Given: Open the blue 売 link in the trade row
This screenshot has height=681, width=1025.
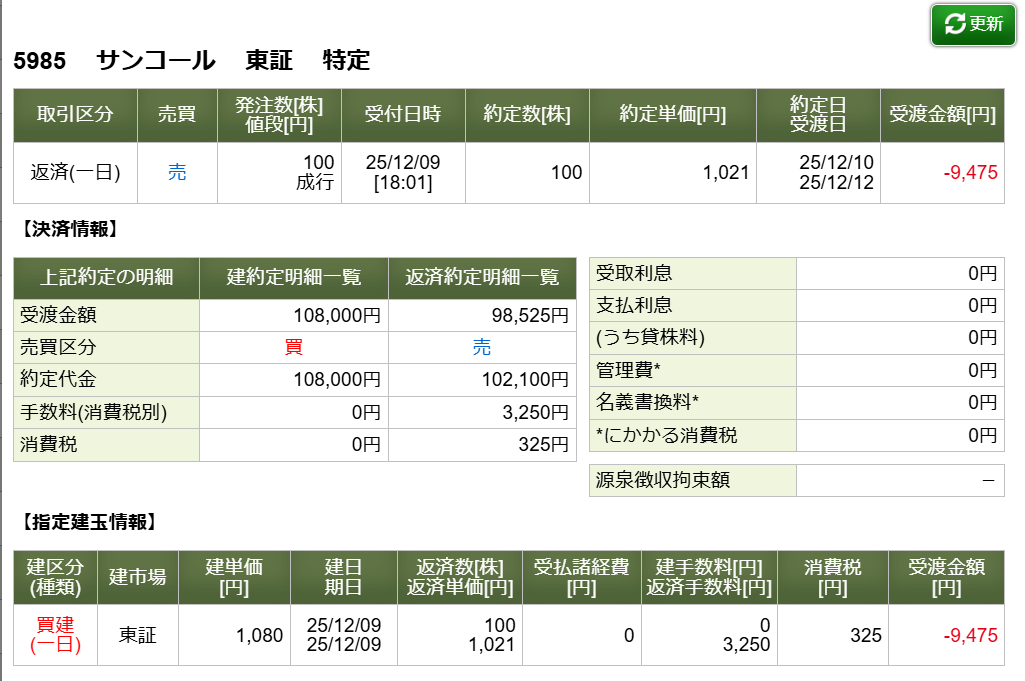Looking at the screenshot, I should [177, 172].
